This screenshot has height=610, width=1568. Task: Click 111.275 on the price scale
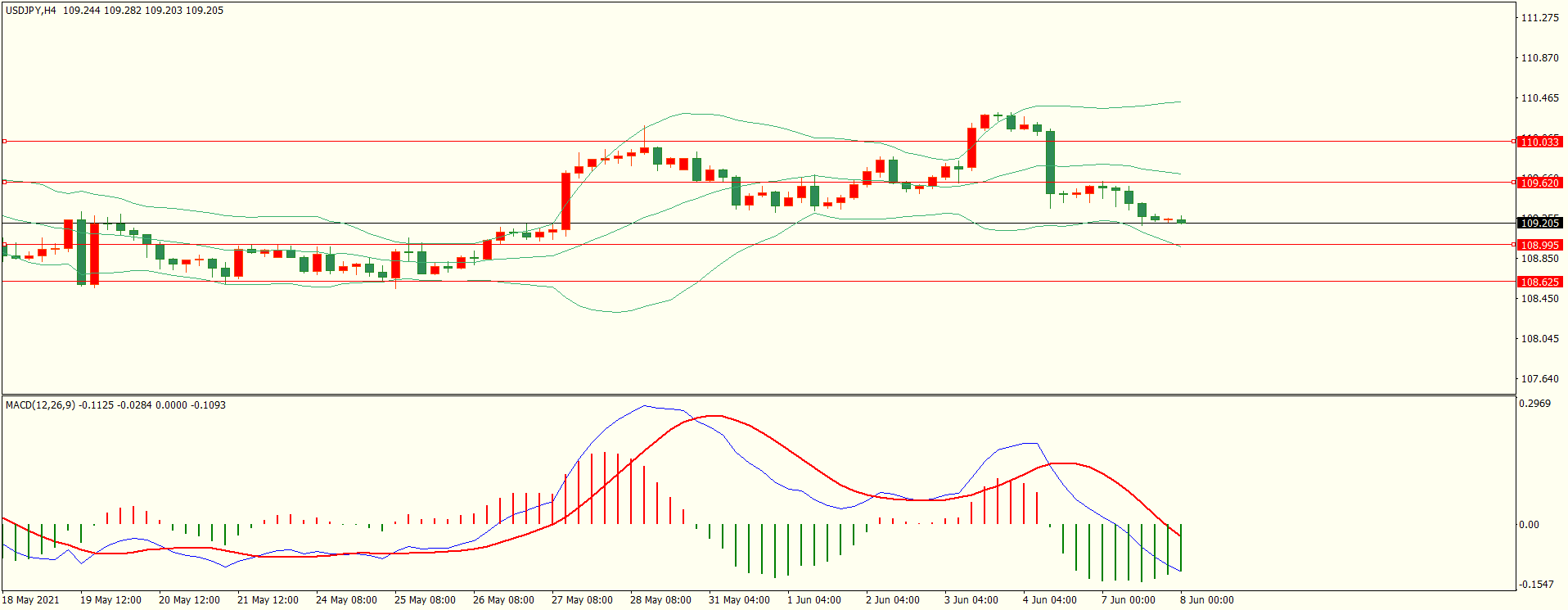(x=1539, y=18)
